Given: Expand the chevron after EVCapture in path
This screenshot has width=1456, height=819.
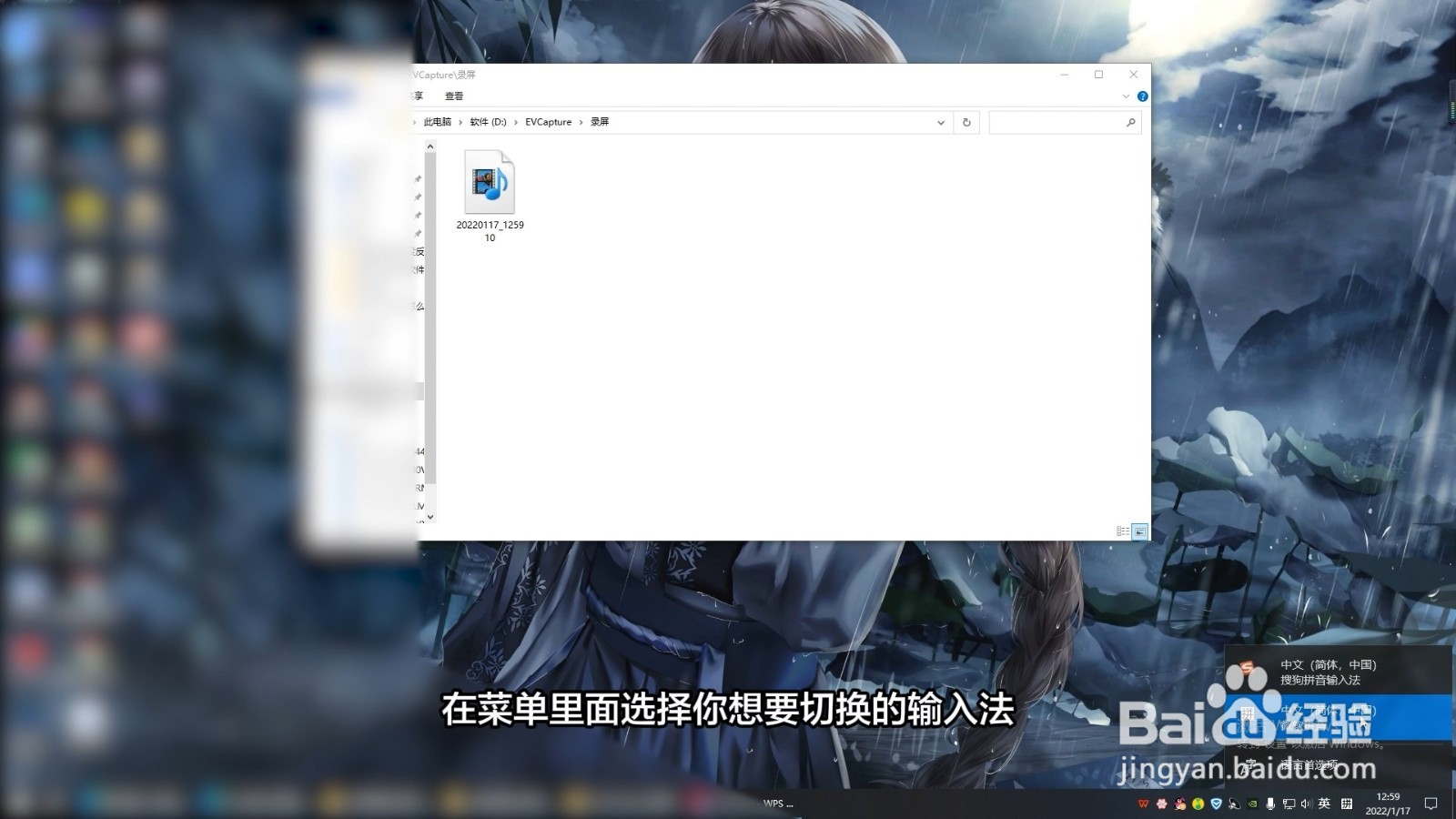Looking at the screenshot, I should point(581,122).
